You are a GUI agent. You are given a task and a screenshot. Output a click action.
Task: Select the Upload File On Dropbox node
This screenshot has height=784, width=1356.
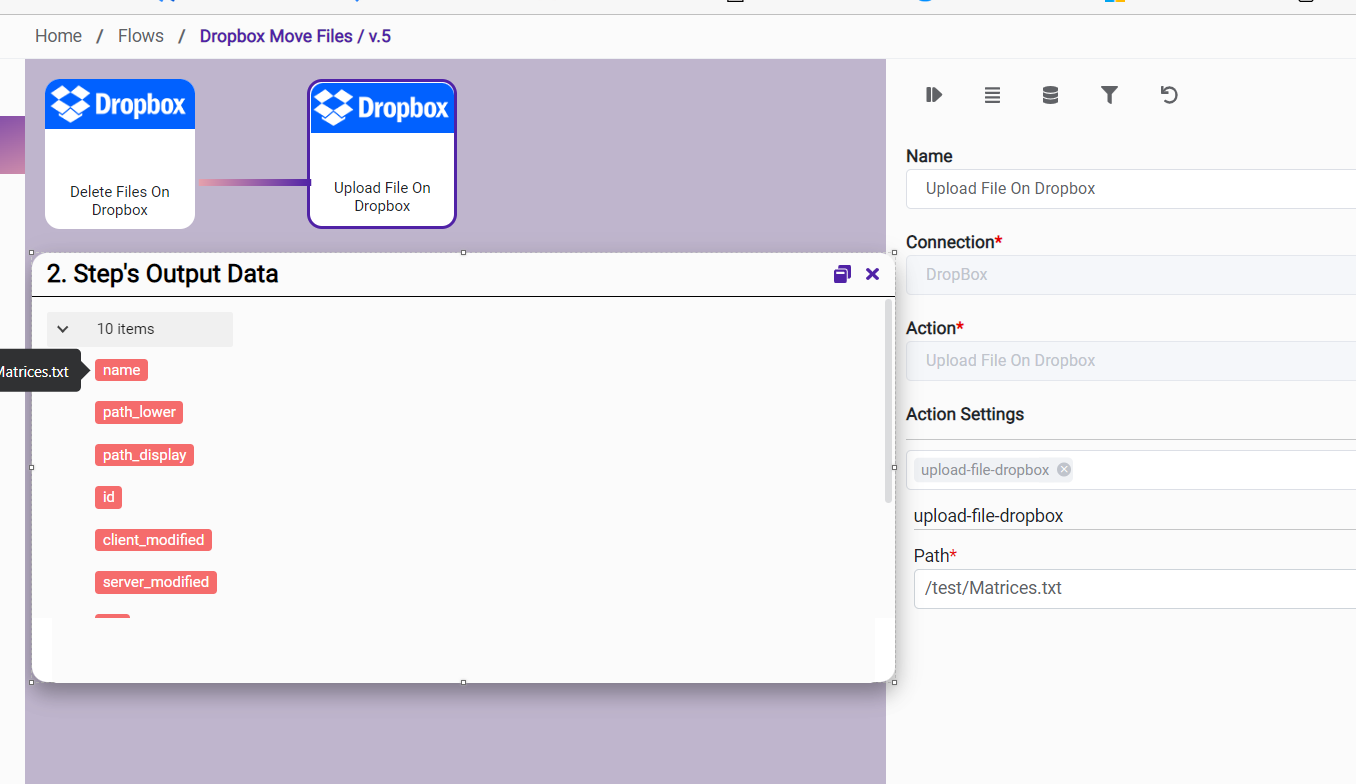[x=382, y=154]
